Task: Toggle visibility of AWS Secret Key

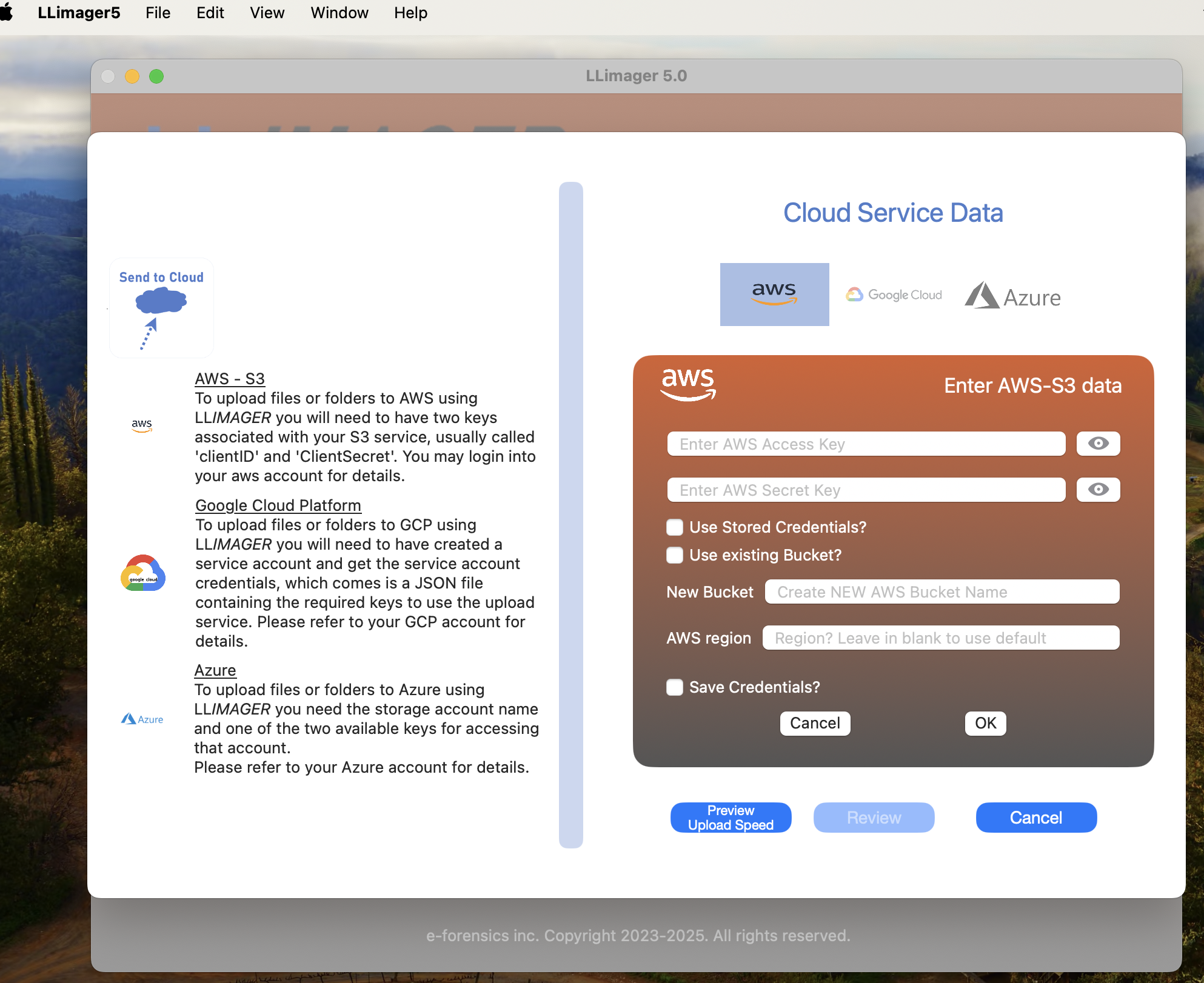Action: click(1097, 489)
